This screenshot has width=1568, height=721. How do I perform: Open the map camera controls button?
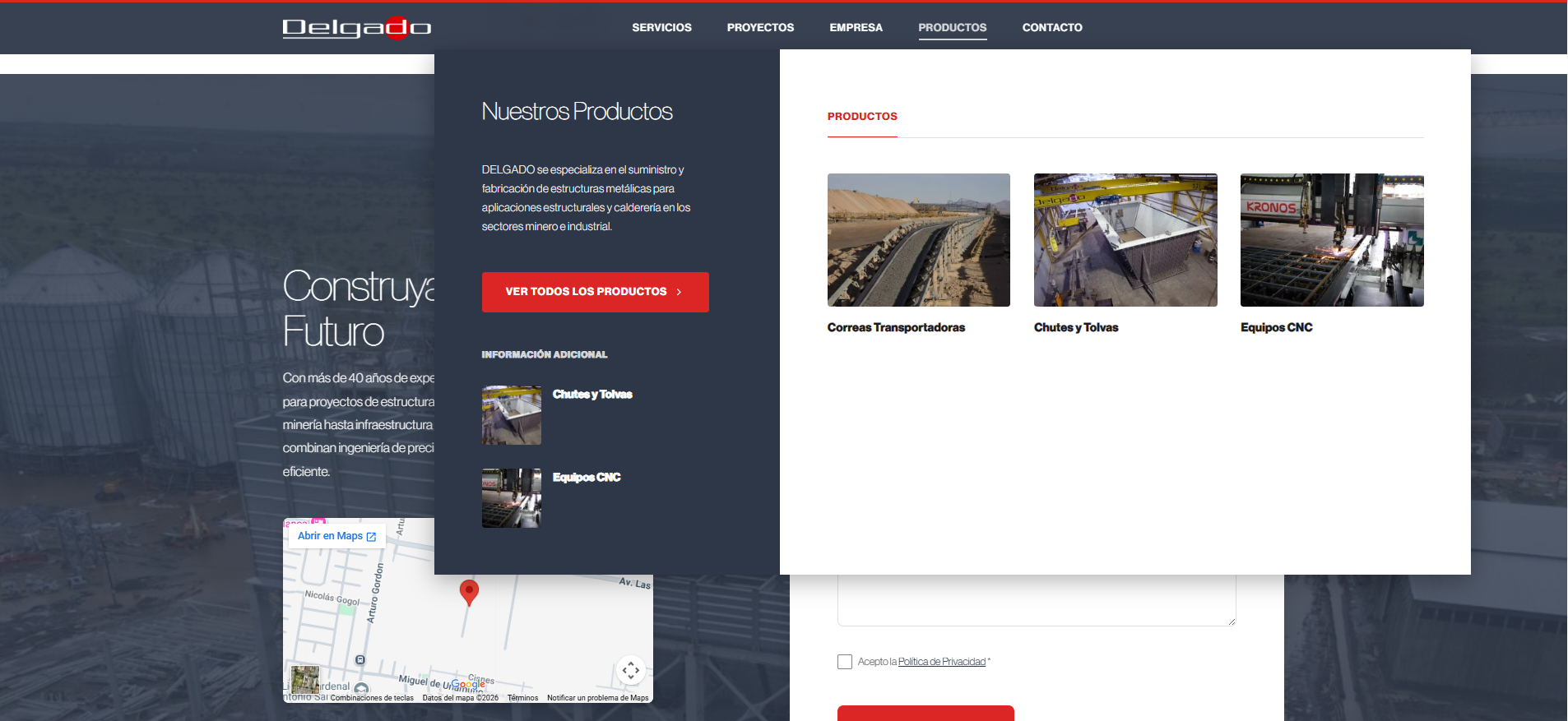click(x=630, y=671)
